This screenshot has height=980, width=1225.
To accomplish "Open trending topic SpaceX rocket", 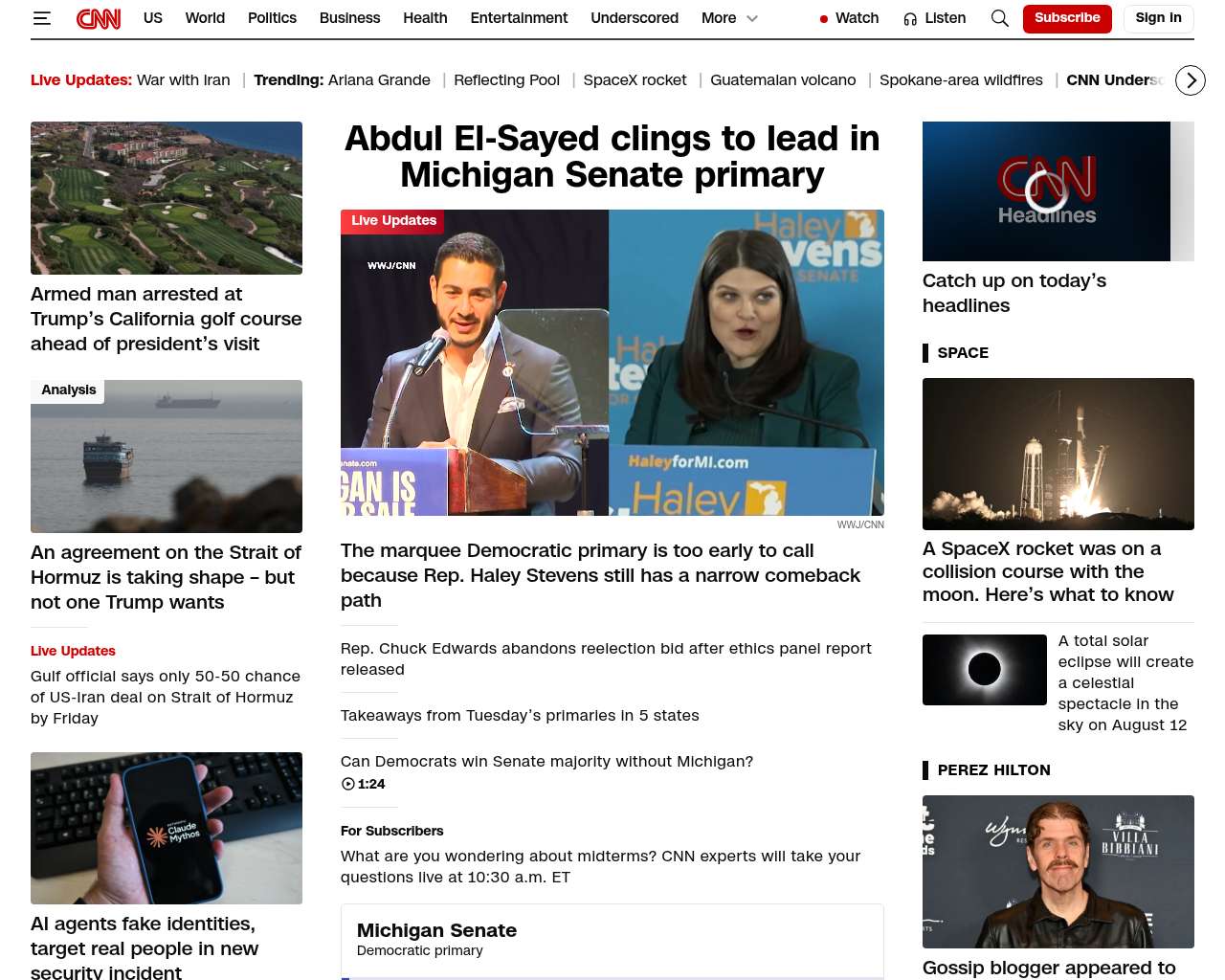I will [x=635, y=80].
